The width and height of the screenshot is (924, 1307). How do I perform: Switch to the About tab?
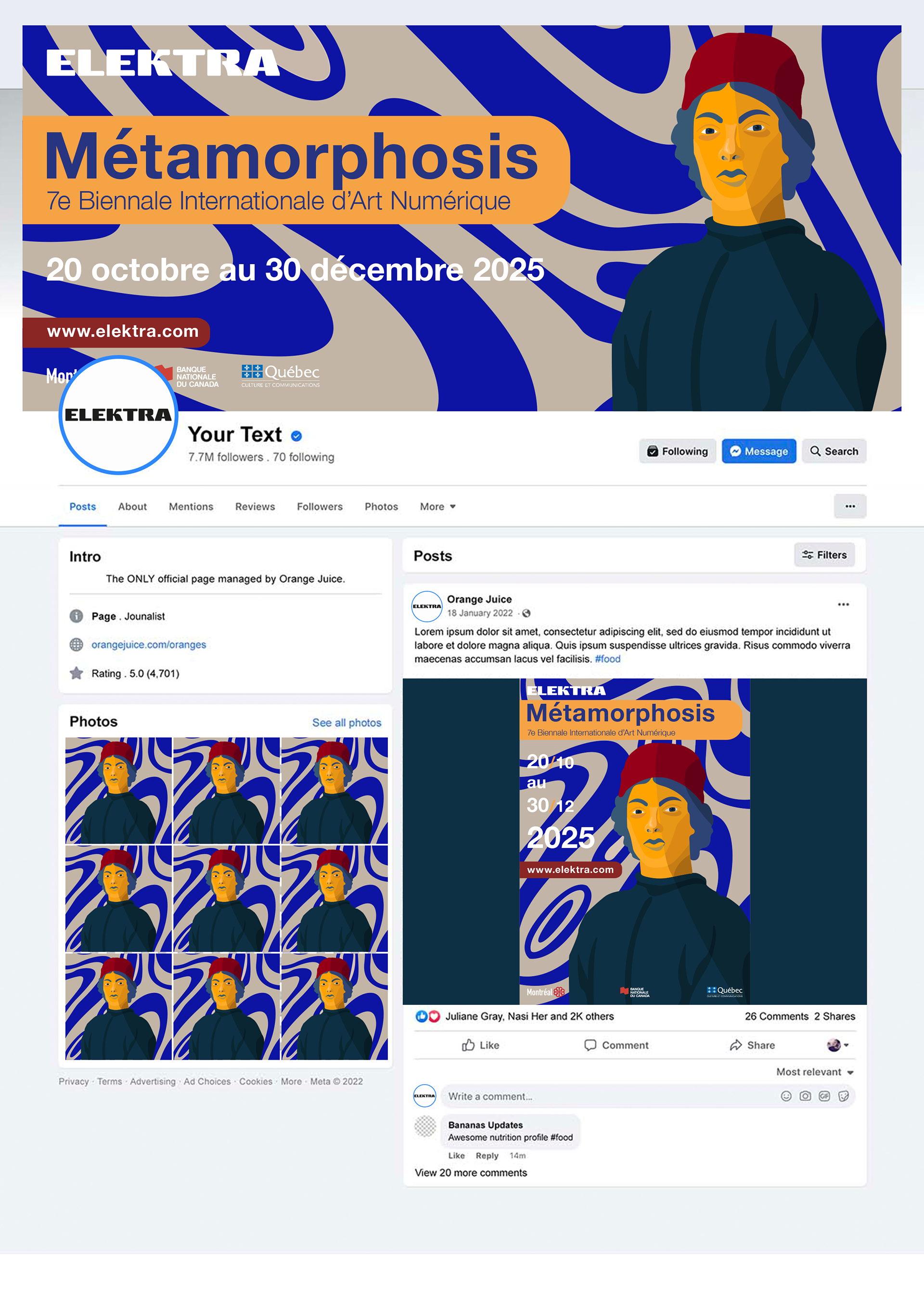point(132,506)
